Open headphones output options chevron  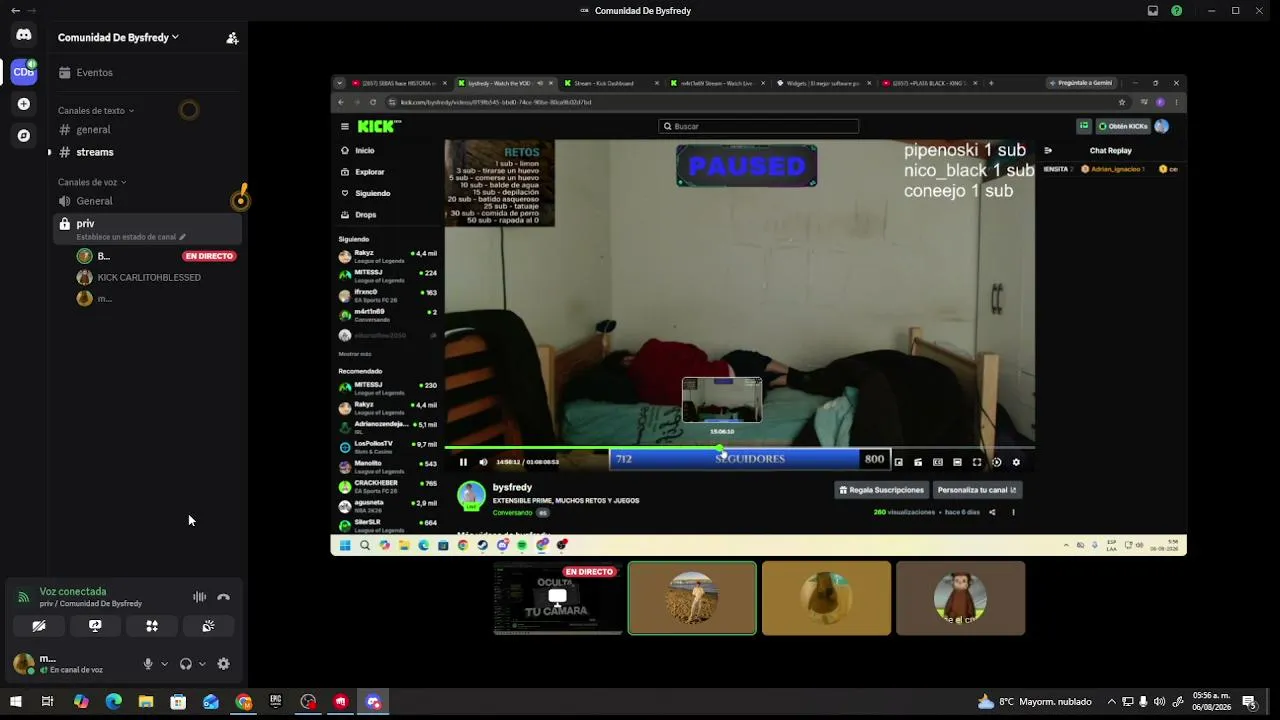point(202,664)
